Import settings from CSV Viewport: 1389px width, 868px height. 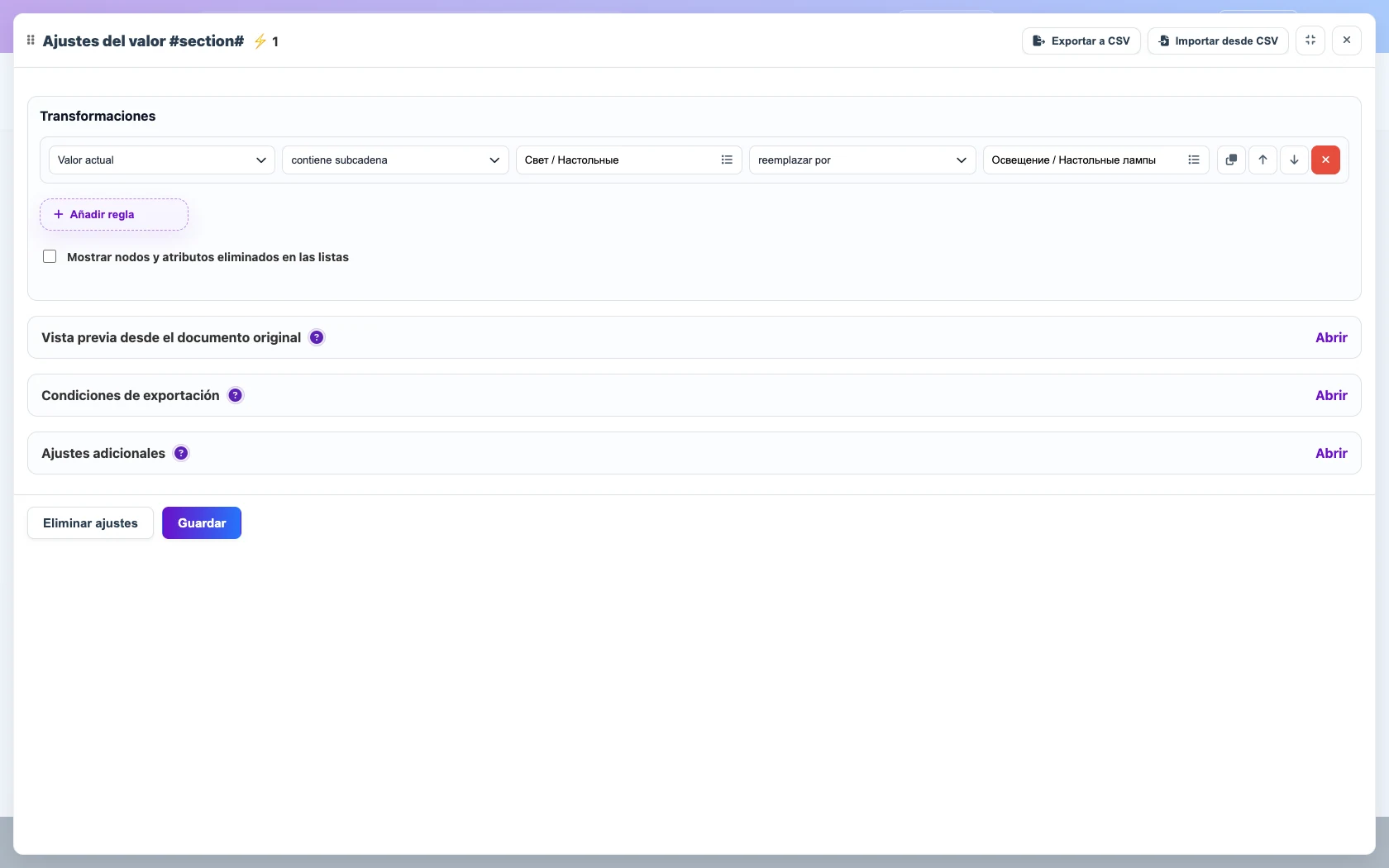pos(1218,41)
